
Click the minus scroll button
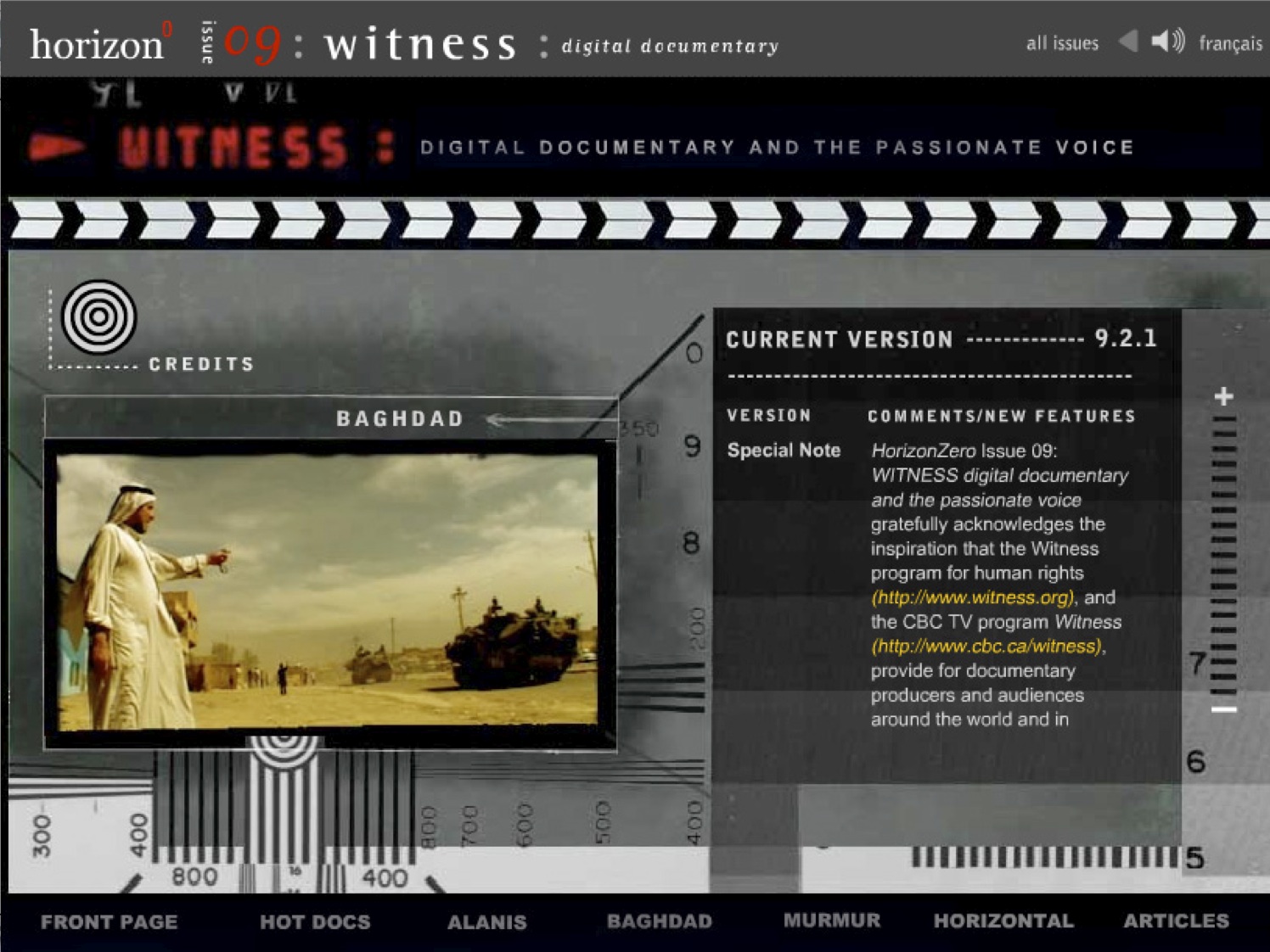tap(1223, 709)
